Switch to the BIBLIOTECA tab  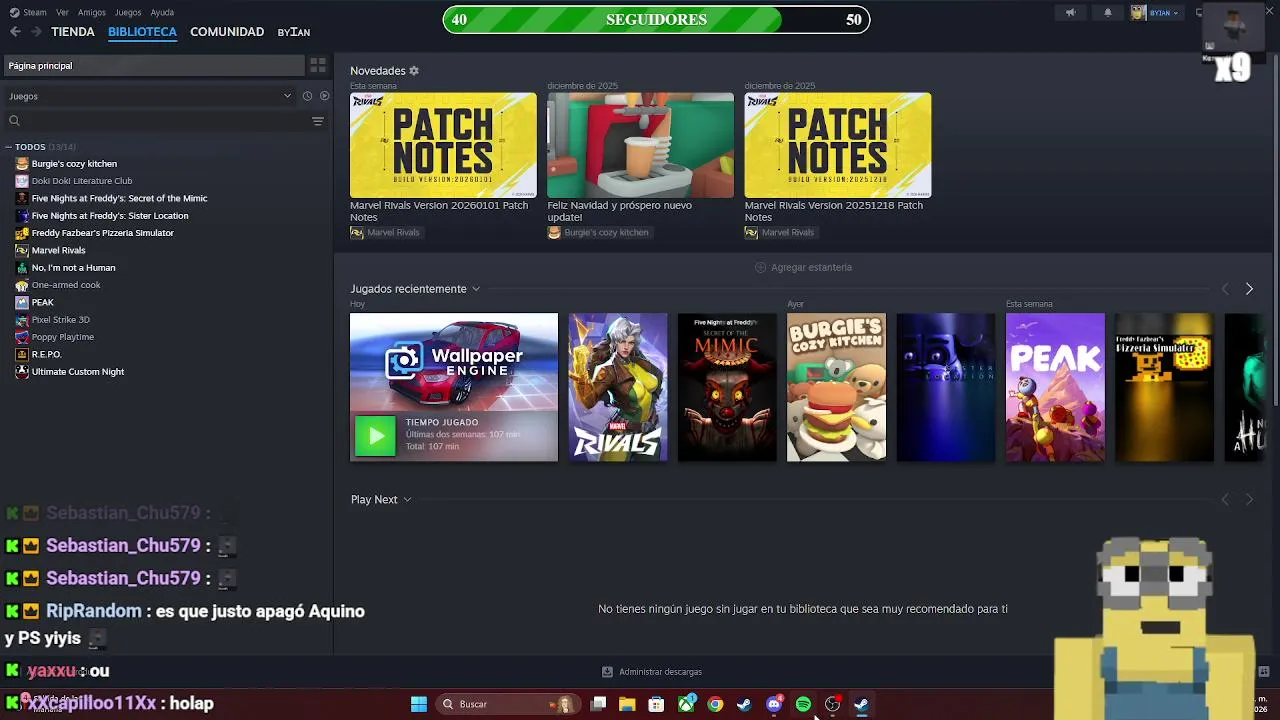tap(142, 32)
